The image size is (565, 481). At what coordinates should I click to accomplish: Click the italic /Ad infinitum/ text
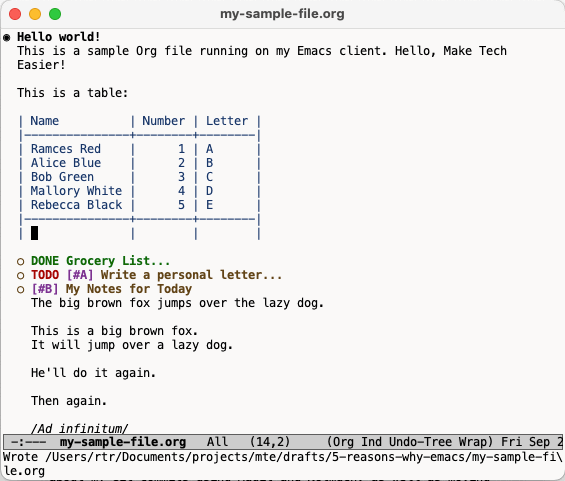(x=80, y=428)
